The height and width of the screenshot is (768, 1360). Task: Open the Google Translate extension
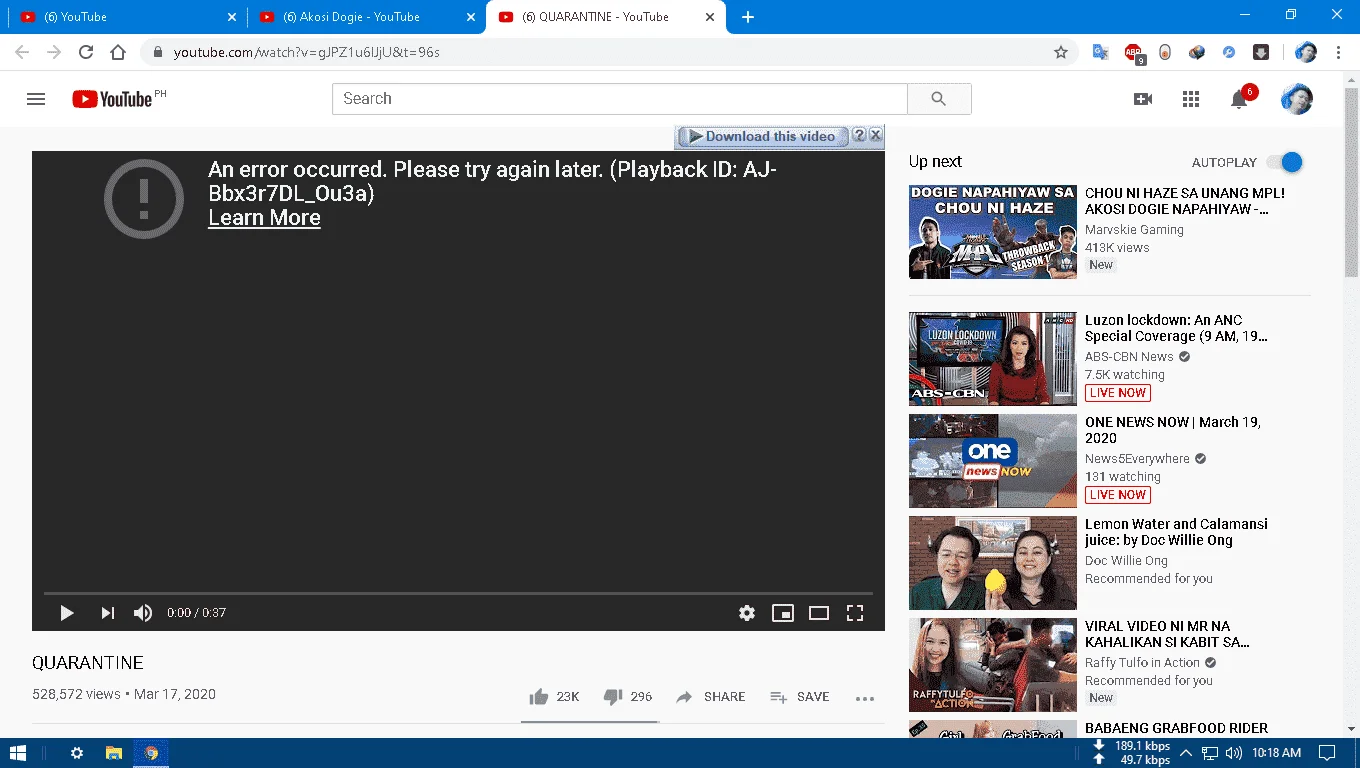(1100, 52)
